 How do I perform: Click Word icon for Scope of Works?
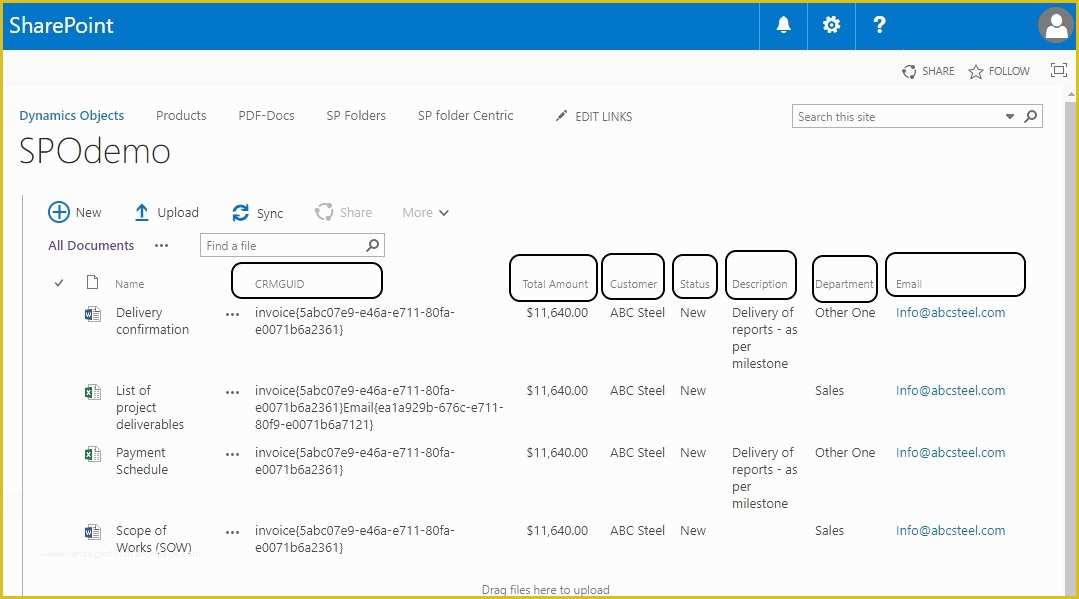pos(92,532)
